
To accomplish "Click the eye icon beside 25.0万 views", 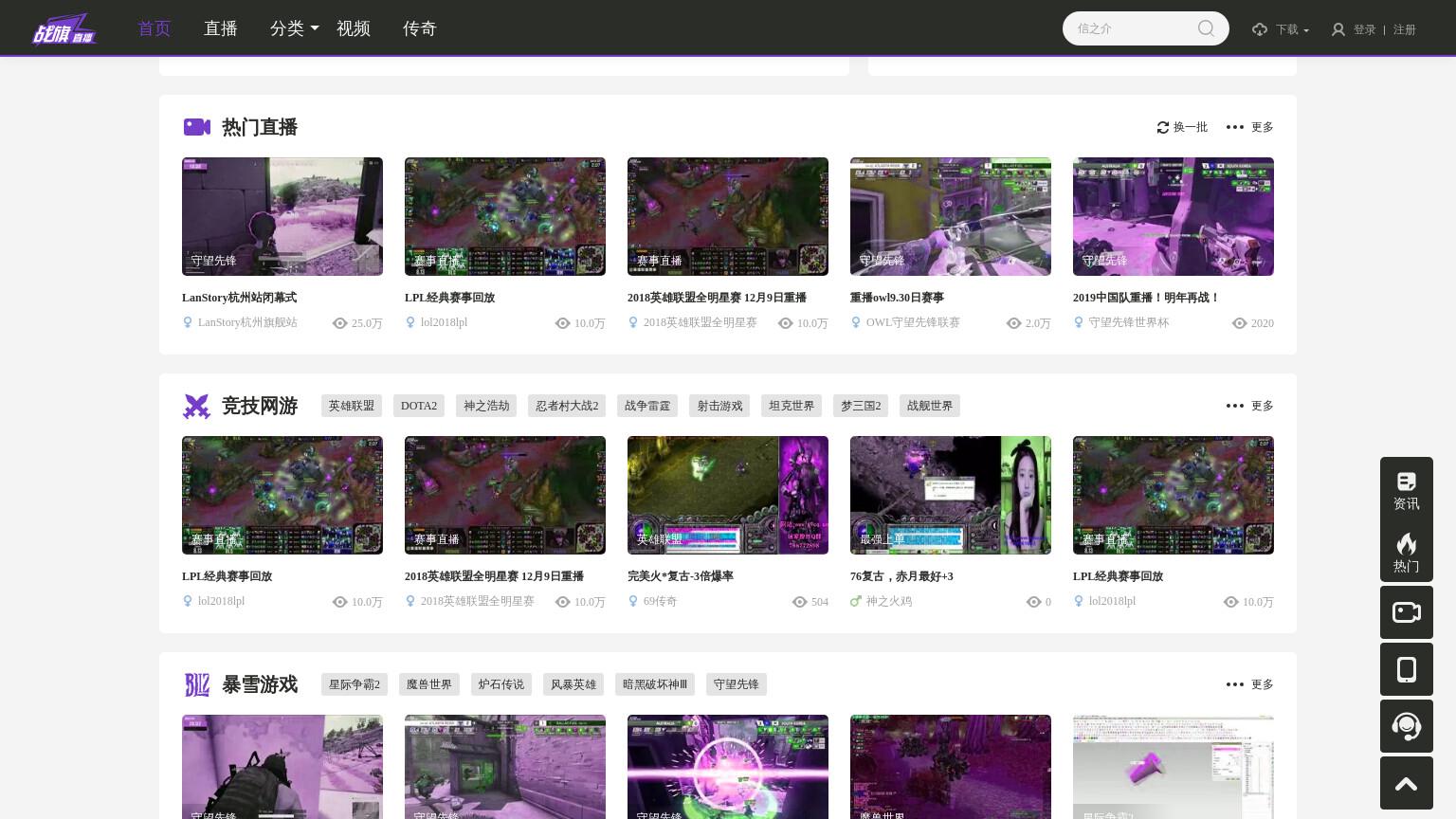I will 340,323.
